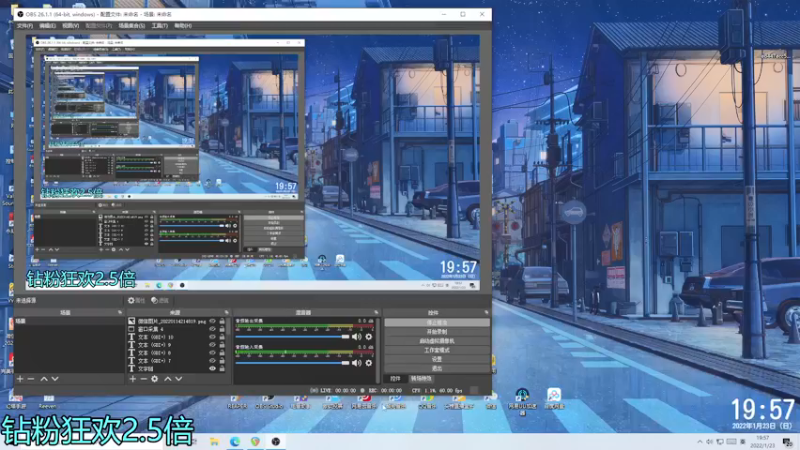Toggle visibility of the last source row
The image size is (800, 450).
click(x=212, y=368)
